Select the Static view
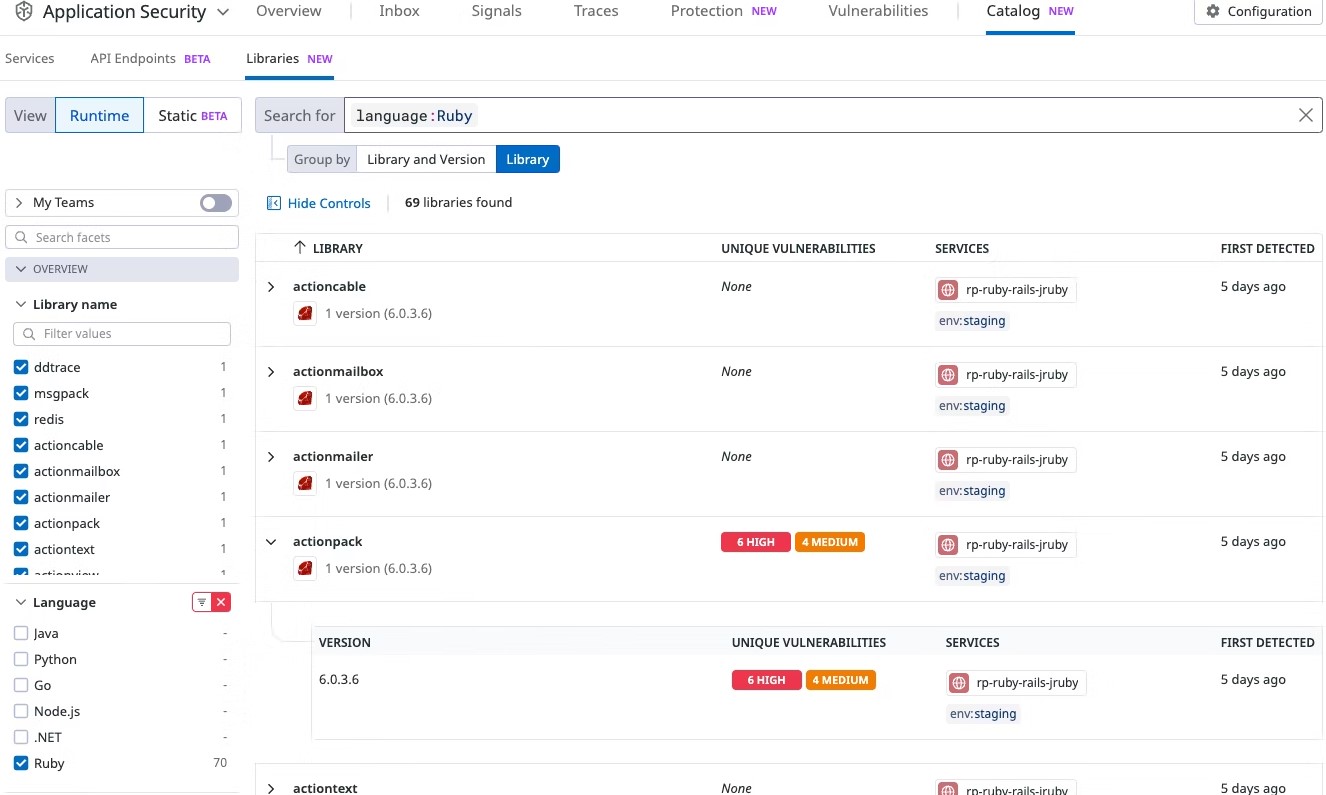Viewport: 1326px width, 795px height. [193, 115]
